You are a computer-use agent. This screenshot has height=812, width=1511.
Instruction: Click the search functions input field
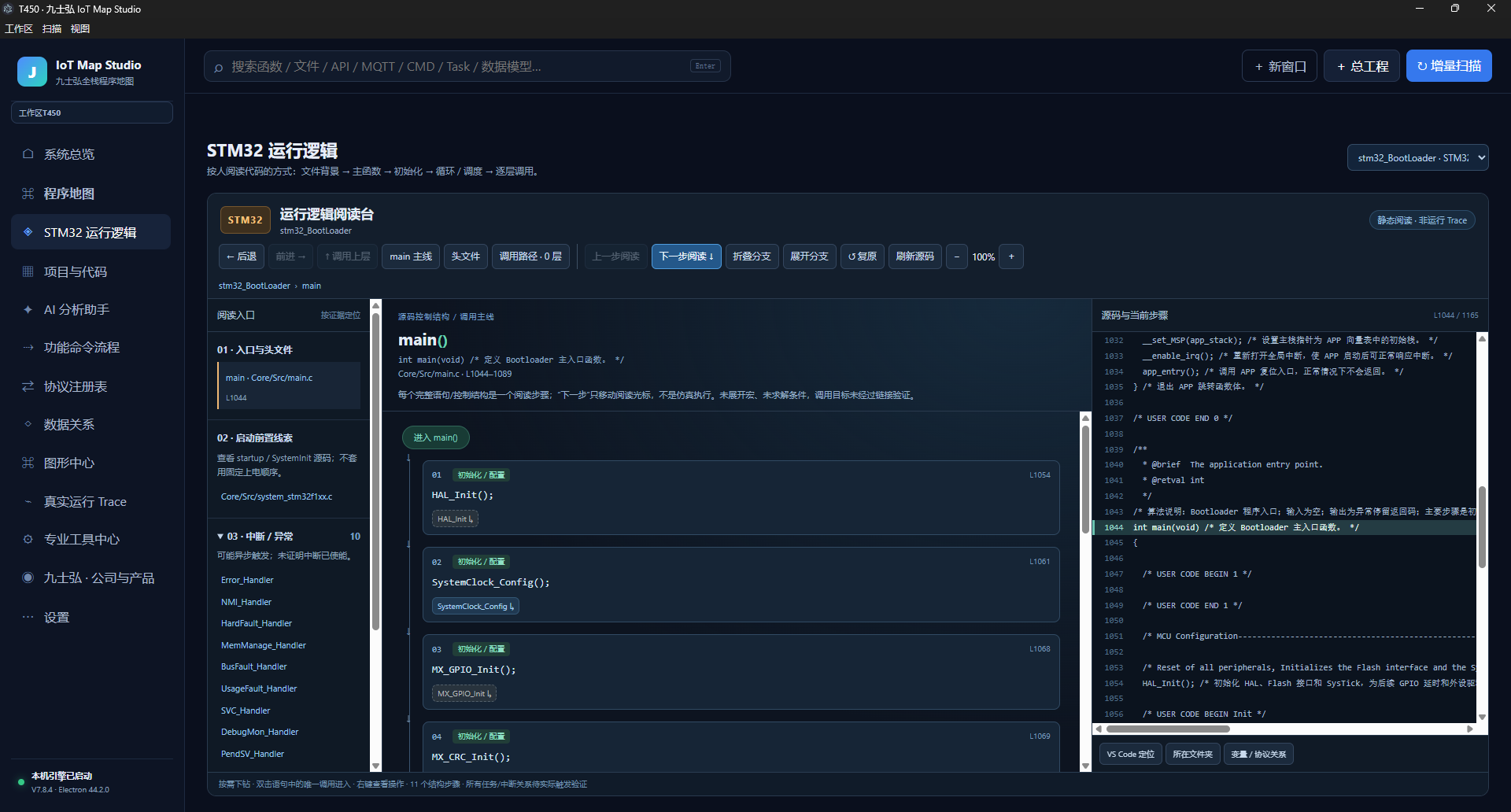[467, 66]
